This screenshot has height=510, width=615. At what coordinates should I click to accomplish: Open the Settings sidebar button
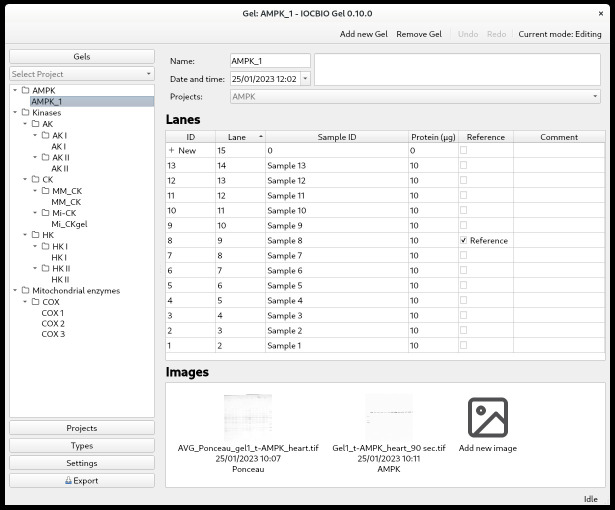pyautogui.click(x=82, y=463)
